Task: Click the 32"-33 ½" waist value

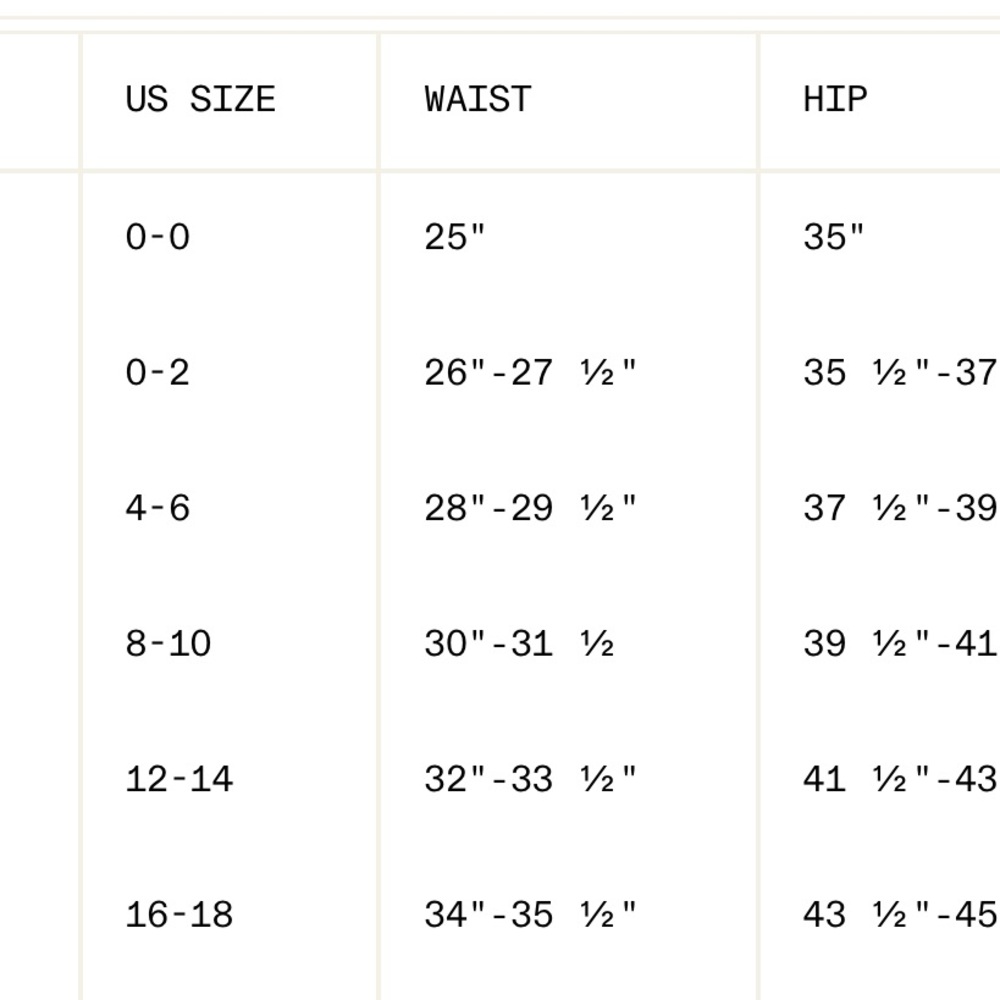Action: [x=531, y=779]
